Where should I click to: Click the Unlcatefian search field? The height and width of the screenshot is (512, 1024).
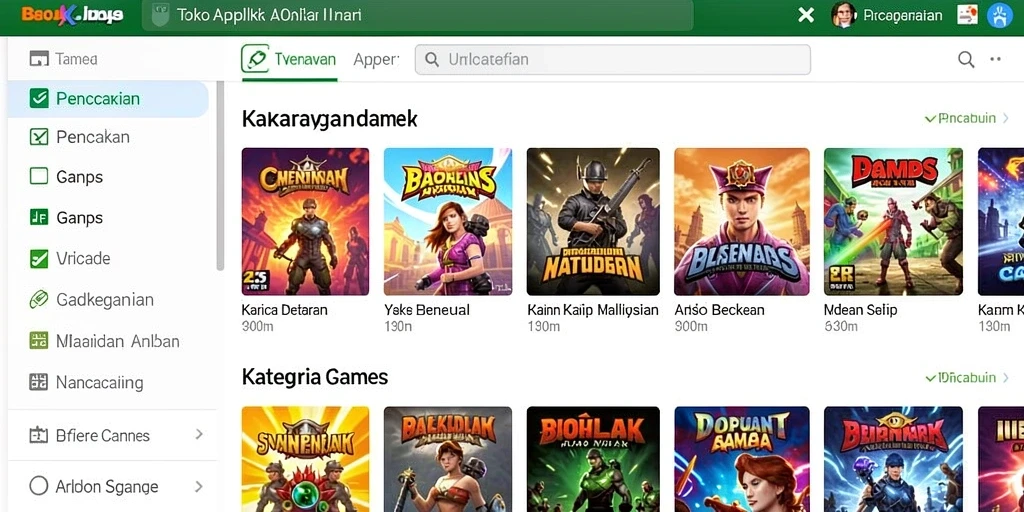pyautogui.click(x=613, y=59)
